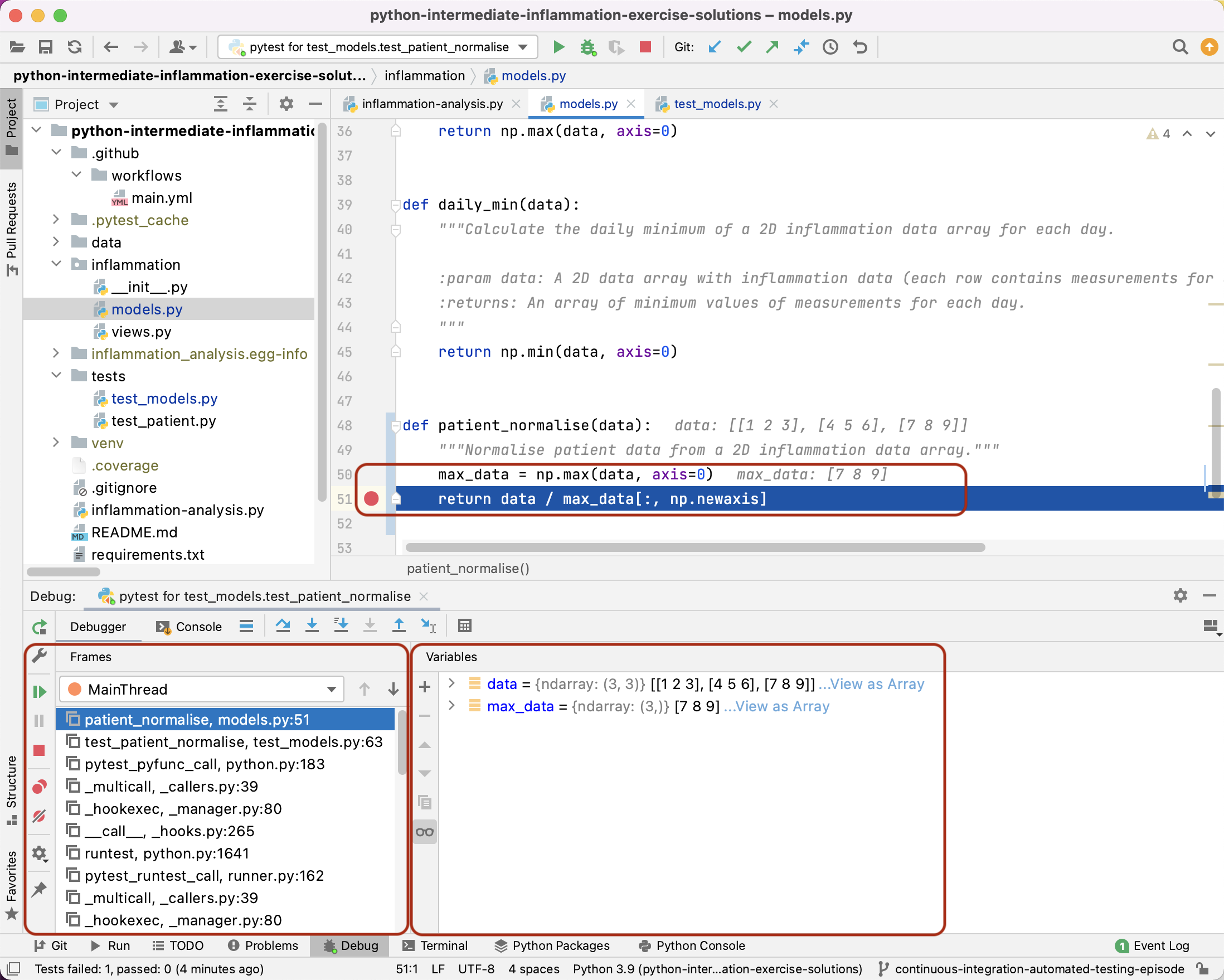This screenshot has width=1224, height=980.
Task: Collapse the inflammation folder in Project tree
Action: (x=56, y=264)
